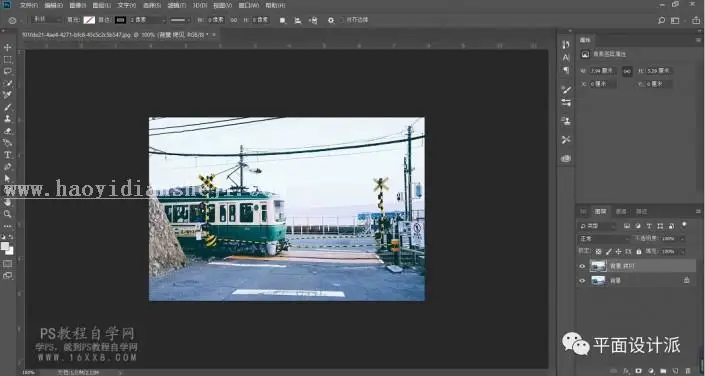Viewport: 705px width, 376px height.
Task: Click the lock icon on the 背景 layer
Action: click(x=687, y=280)
